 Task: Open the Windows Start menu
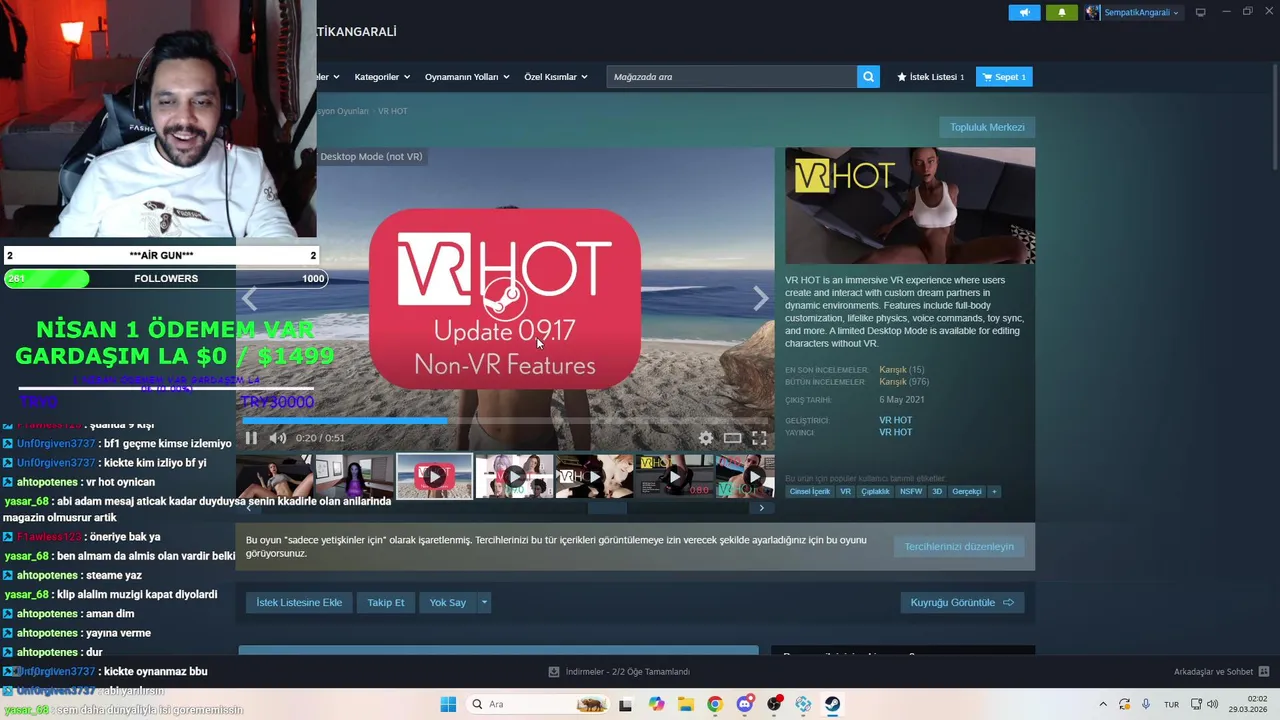pos(448,704)
